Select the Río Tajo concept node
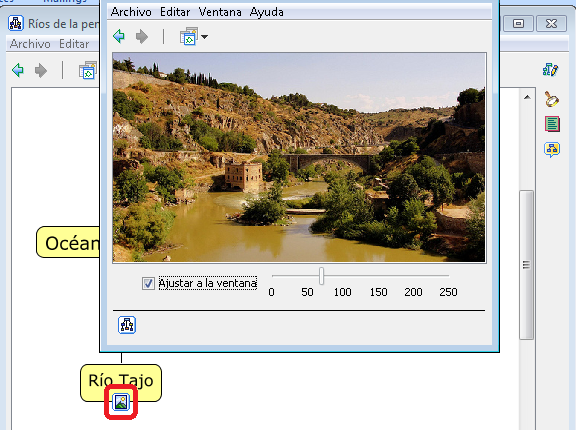Screen dimensions: 576x430 tap(121, 380)
